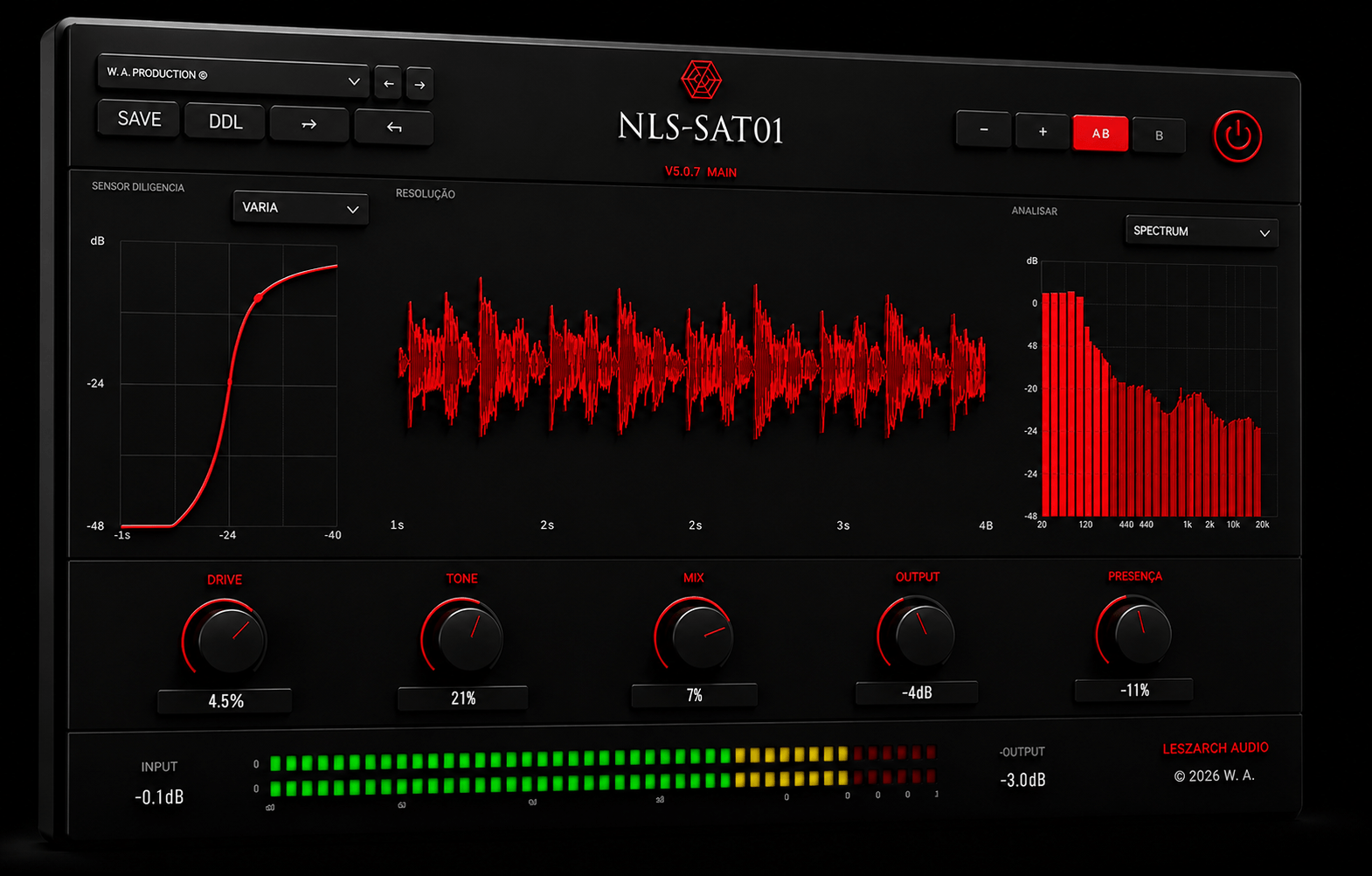Click the ANALISAR label
The width and height of the screenshot is (1372, 876).
pyautogui.click(x=1034, y=211)
